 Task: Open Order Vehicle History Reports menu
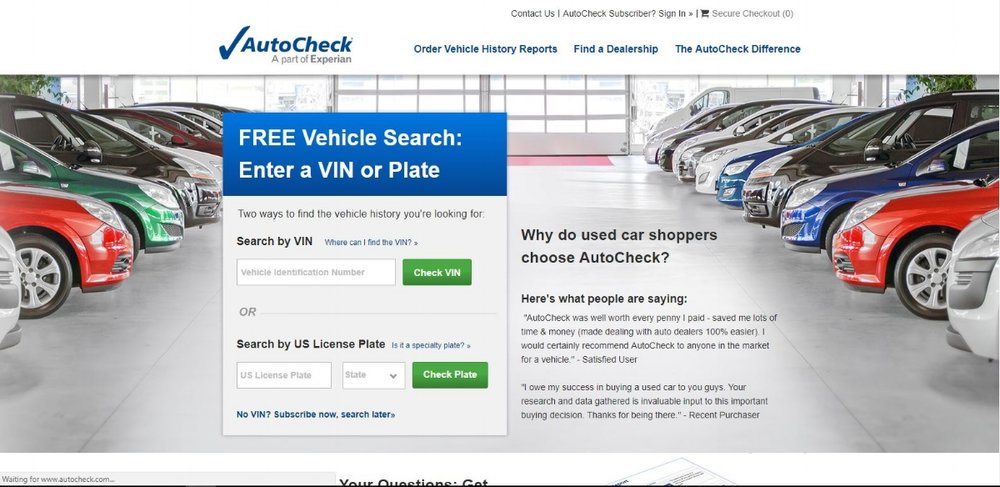coord(485,49)
